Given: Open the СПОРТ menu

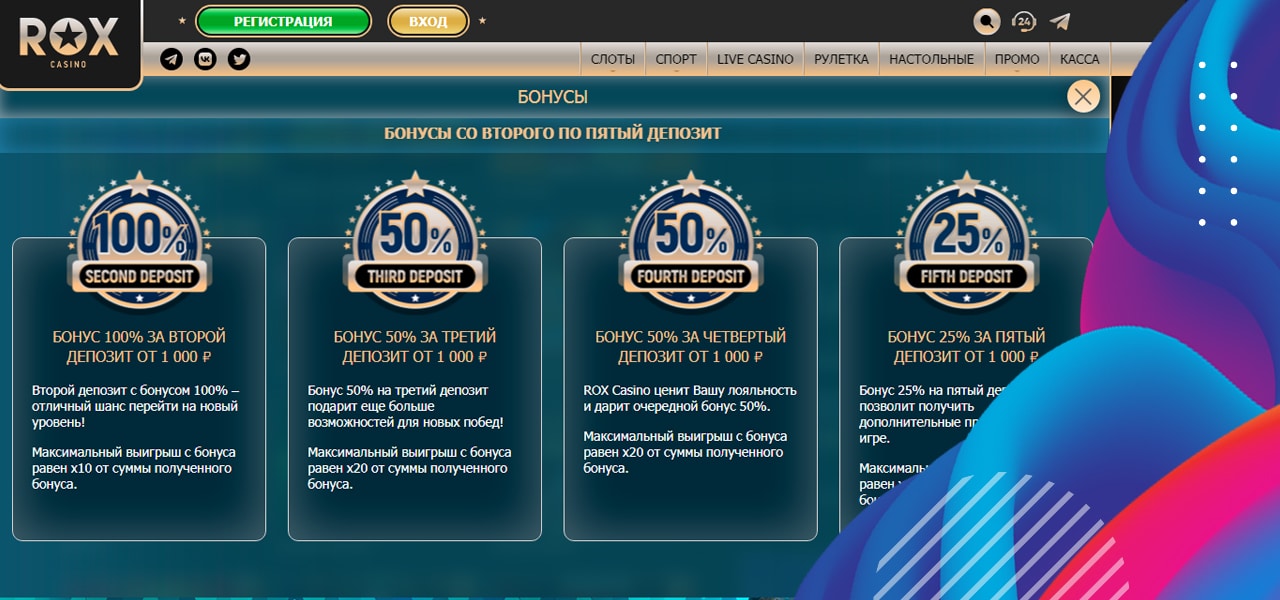Looking at the screenshot, I should point(676,60).
